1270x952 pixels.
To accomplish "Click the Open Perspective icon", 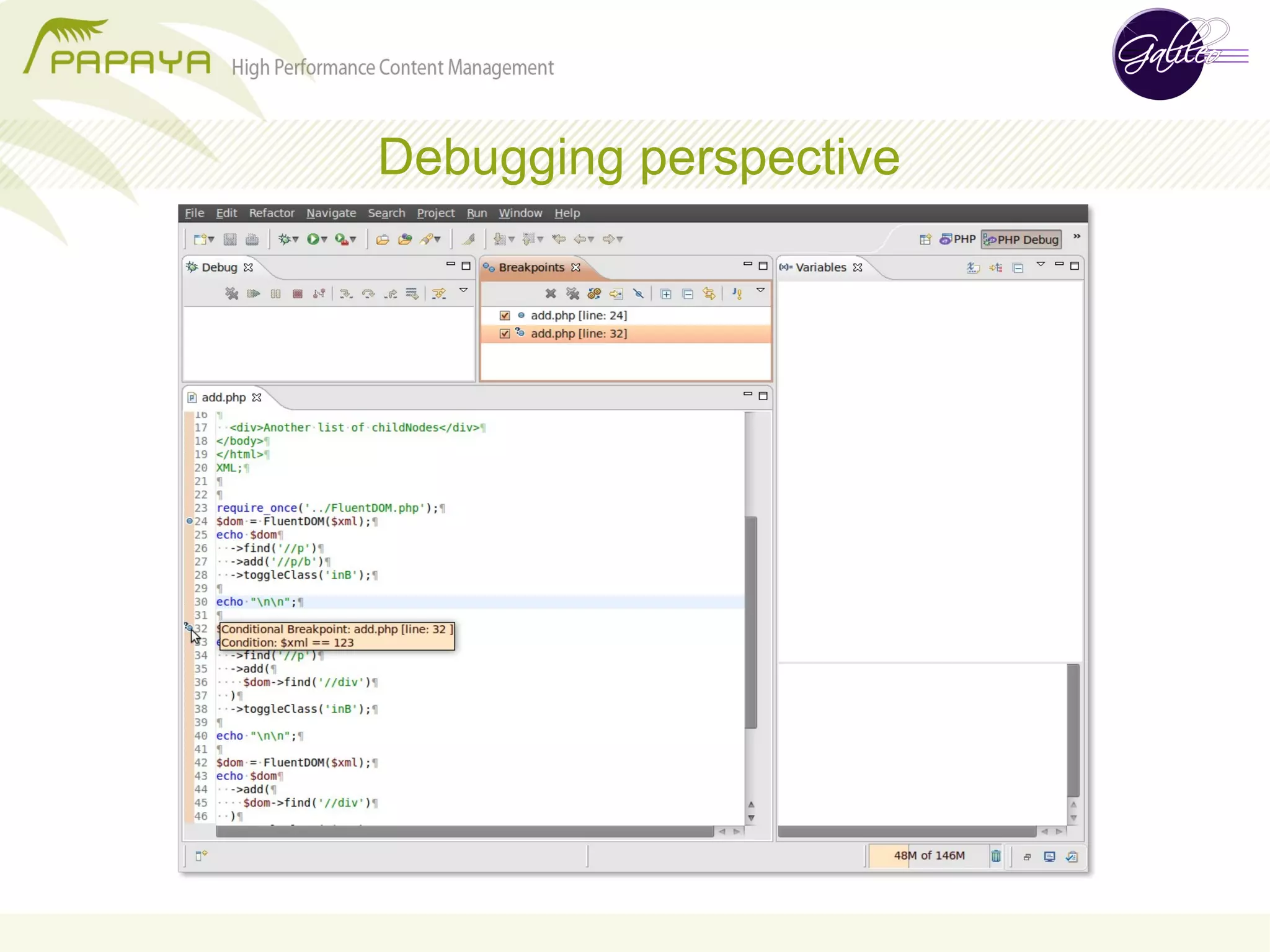I will [x=925, y=239].
